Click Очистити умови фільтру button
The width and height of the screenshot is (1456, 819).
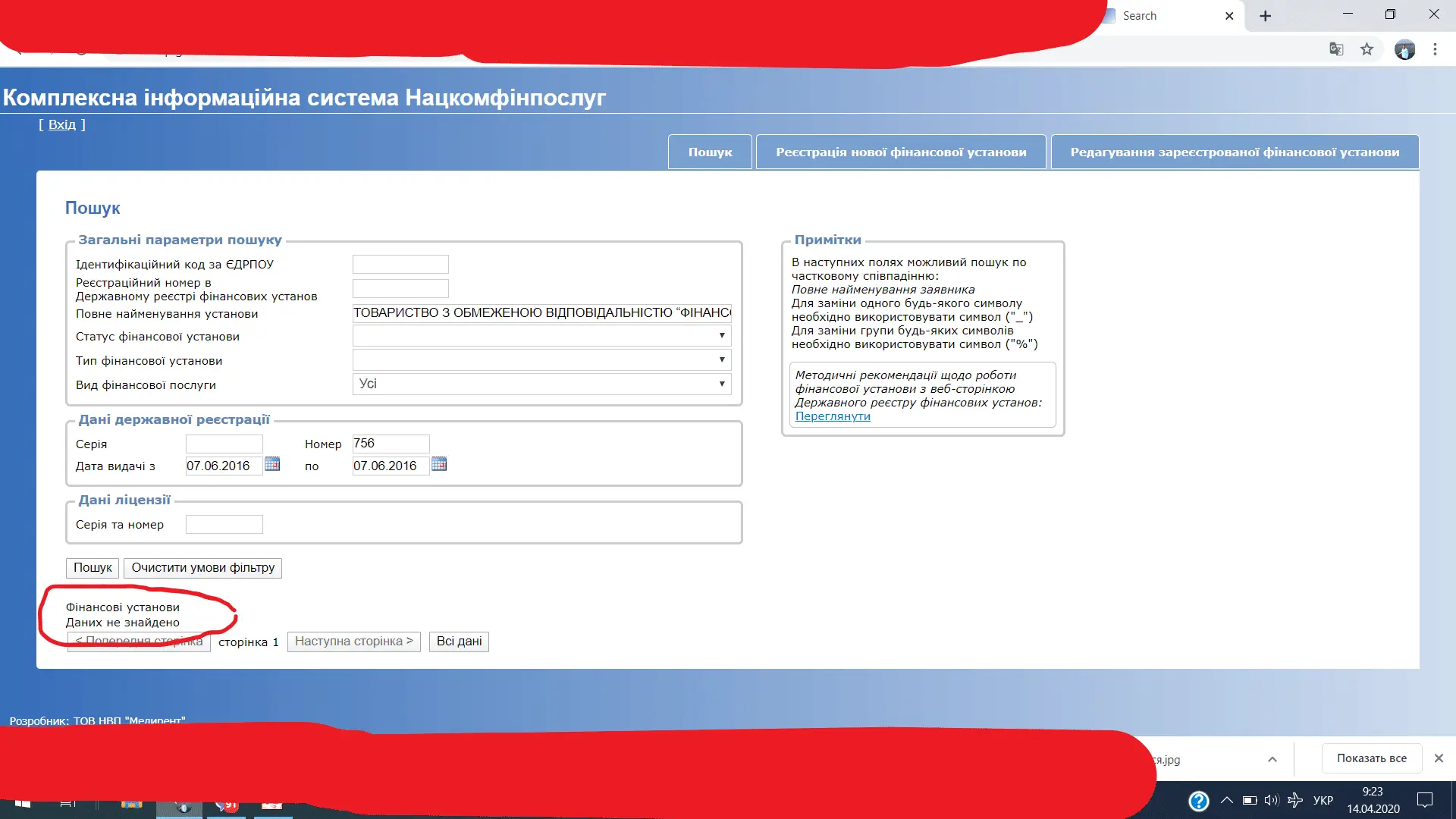pos(202,568)
